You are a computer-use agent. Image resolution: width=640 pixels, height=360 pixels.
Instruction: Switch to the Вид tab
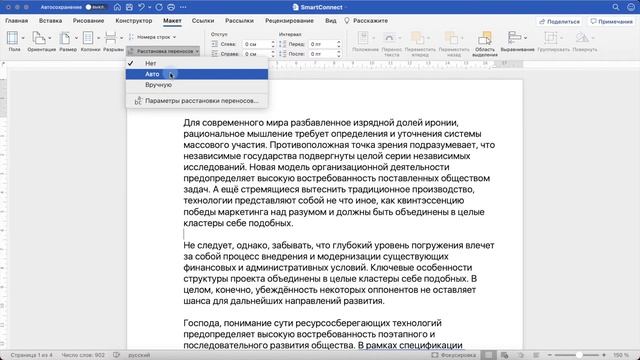click(x=331, y=20)
